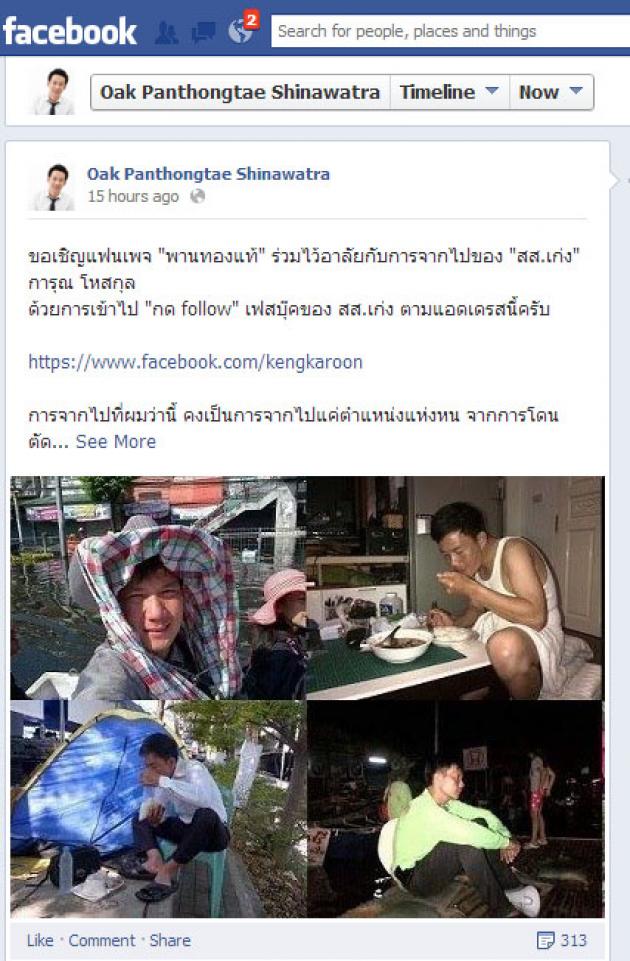The image size is (630, 961).
Task: Open the 15 hours ago timestamp
Action: coord(133,196)
